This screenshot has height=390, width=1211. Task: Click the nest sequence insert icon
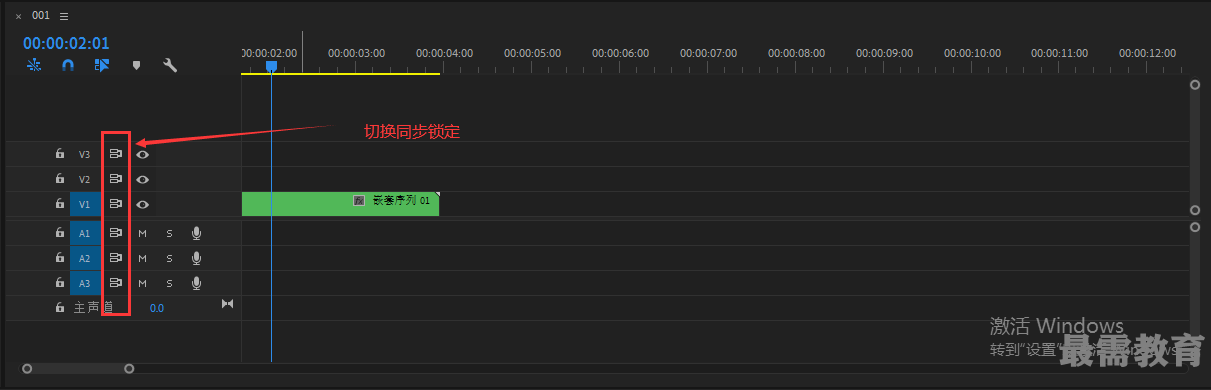(34, 65)
